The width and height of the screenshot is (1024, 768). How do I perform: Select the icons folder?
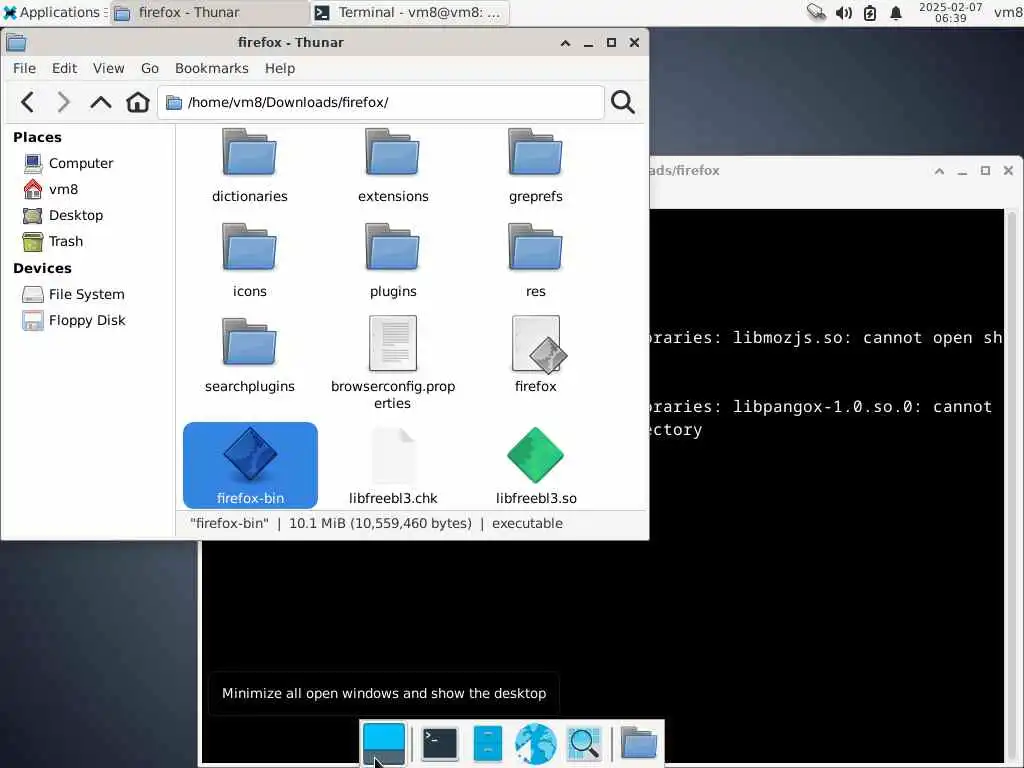pyautogui.click(x=249, y=261)
